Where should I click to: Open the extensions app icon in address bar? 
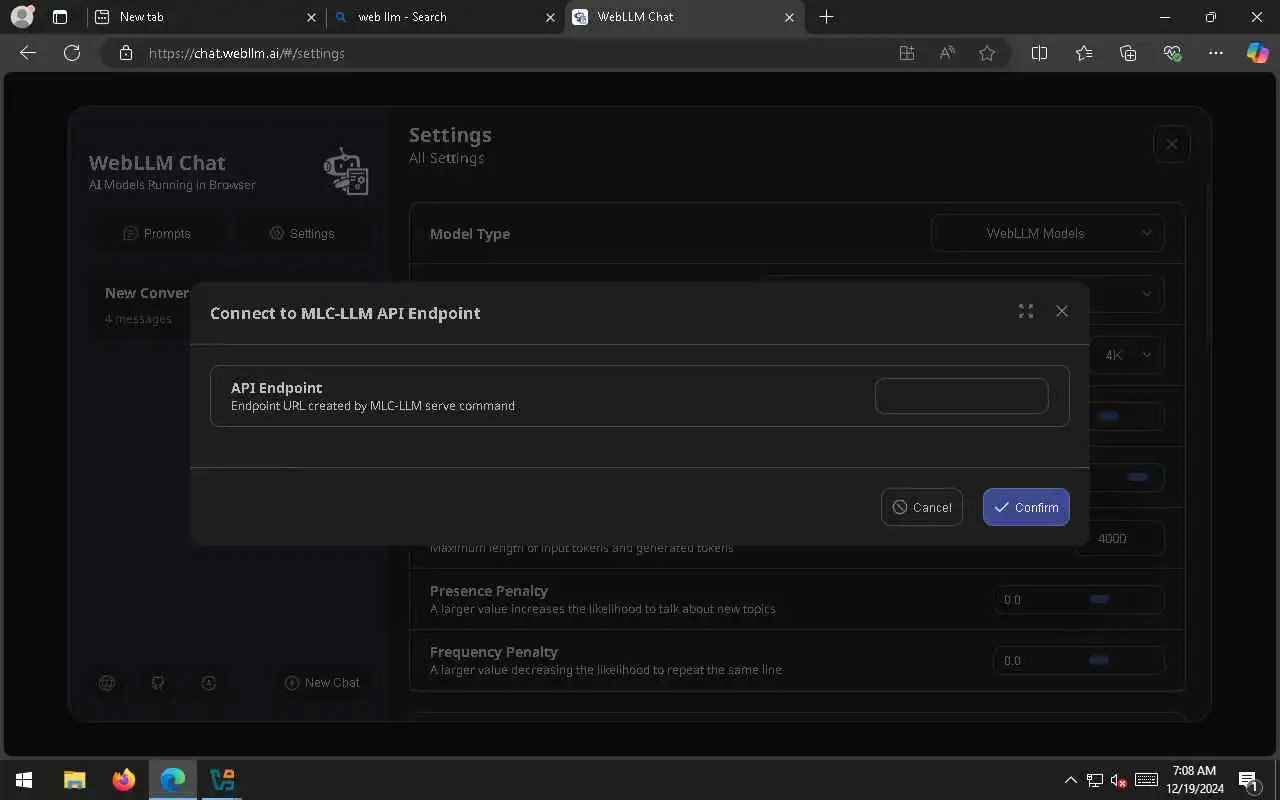coord(907,53)
